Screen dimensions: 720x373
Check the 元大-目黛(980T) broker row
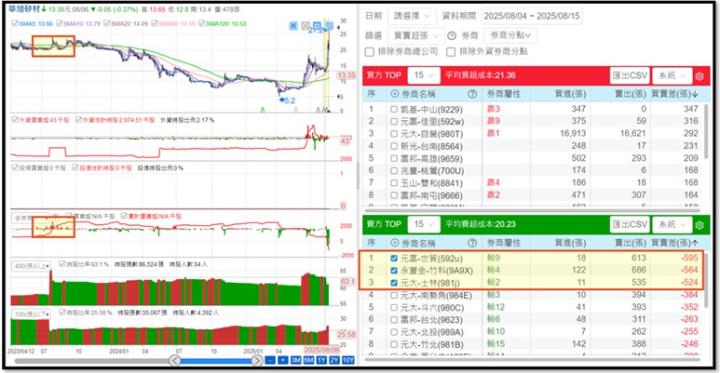[394, 133]
